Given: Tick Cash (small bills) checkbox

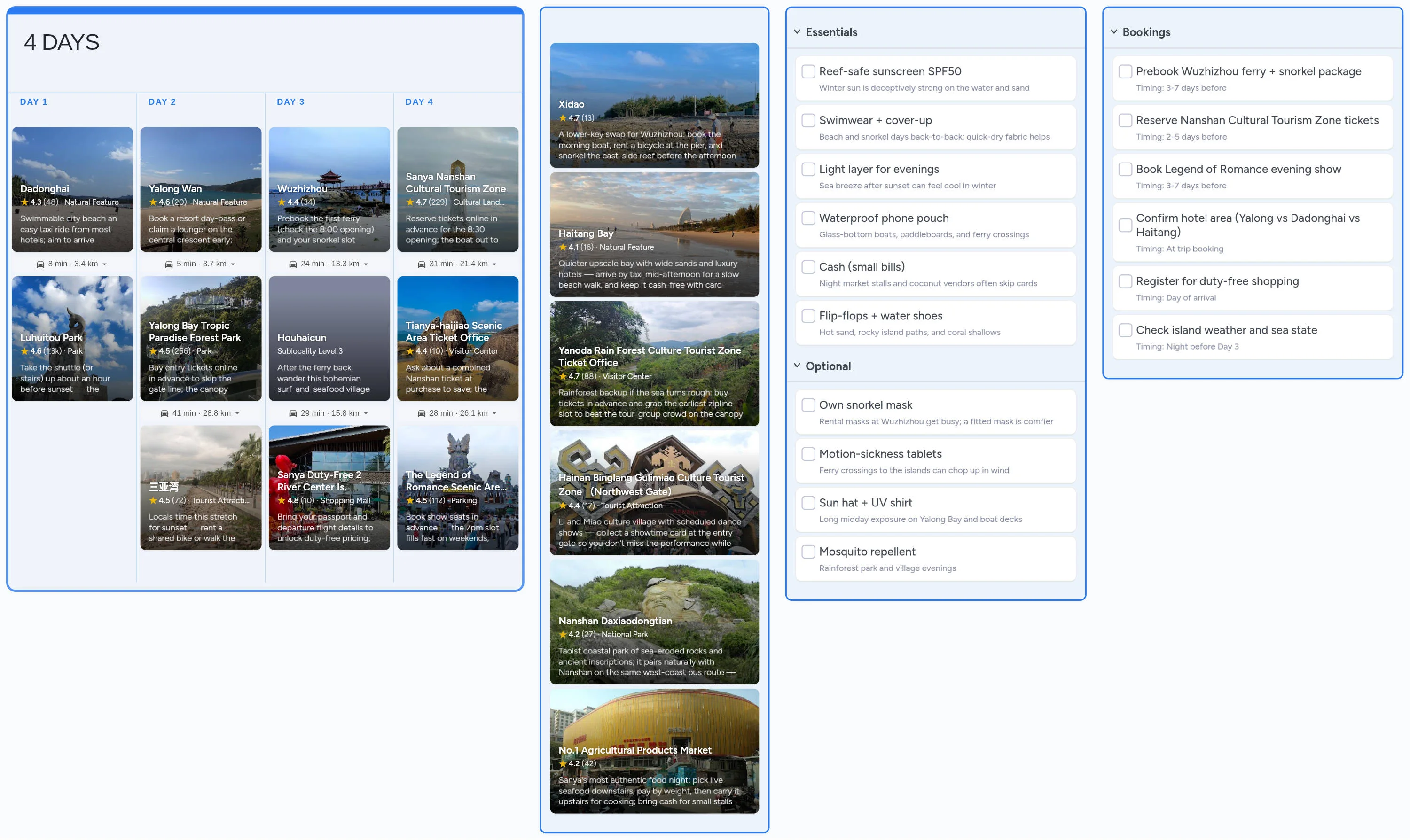Looking at the screenshot, I should click(x=808, y=266).
